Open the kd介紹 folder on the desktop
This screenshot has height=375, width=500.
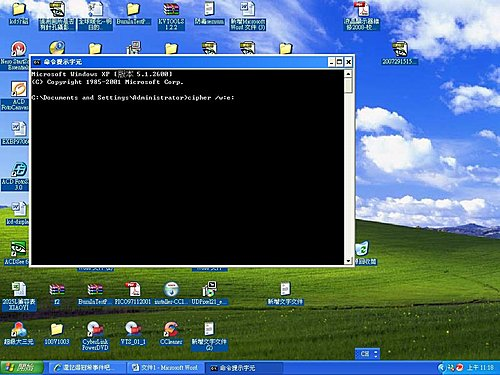pyautogui.click(x=19, y=14)
